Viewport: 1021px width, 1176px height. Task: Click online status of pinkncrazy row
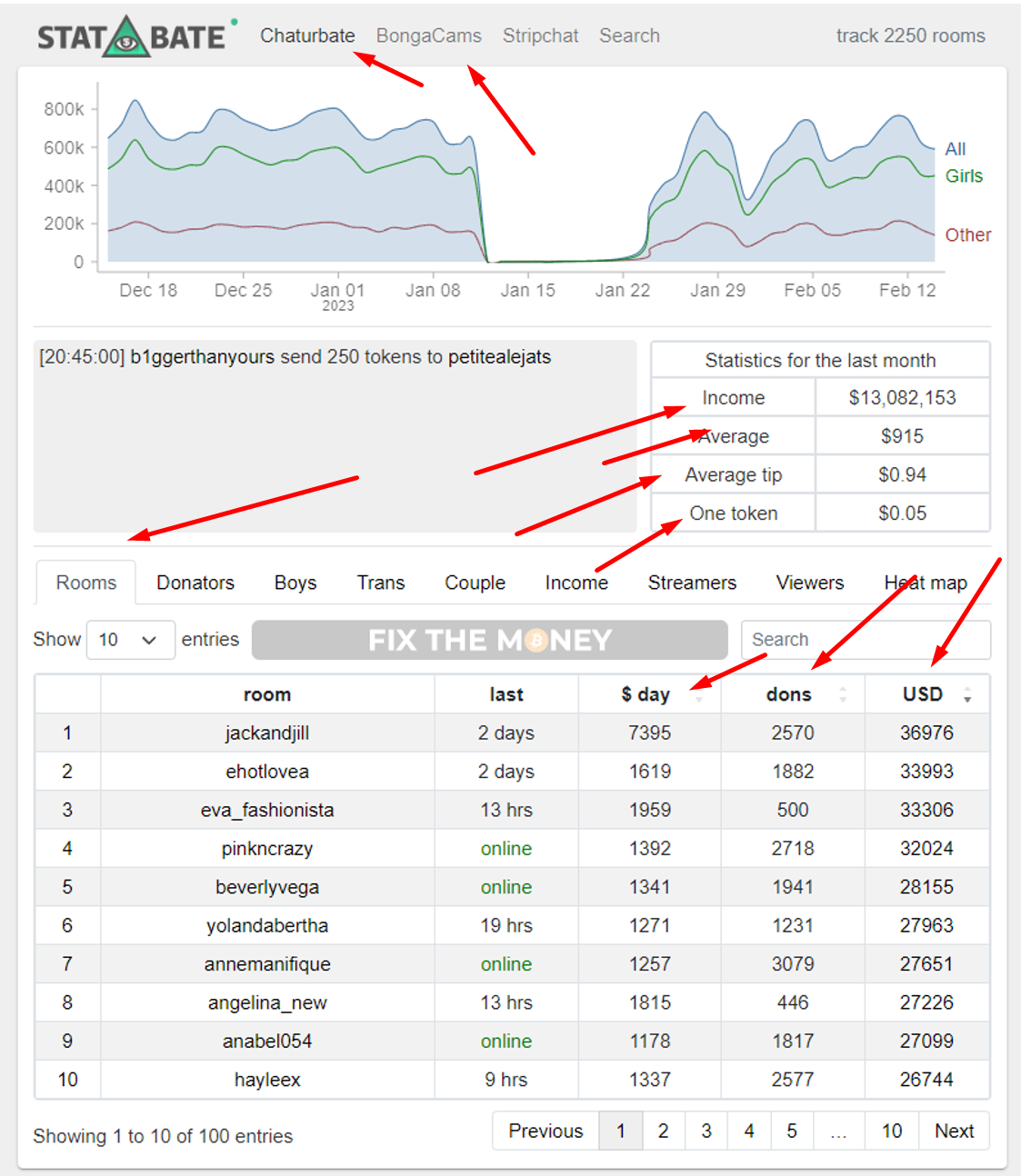pos(506,849)
